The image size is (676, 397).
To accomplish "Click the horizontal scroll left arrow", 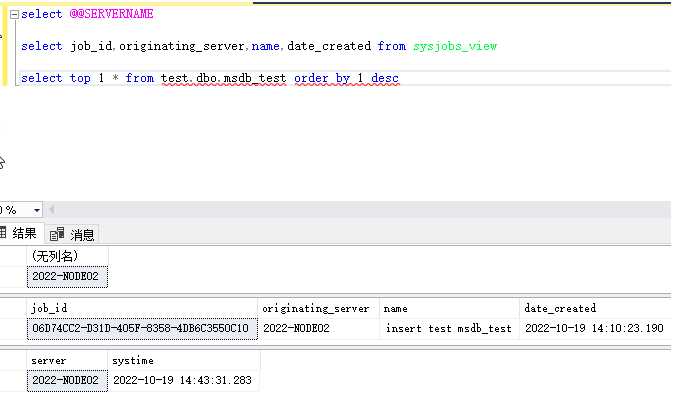I will coord(52,210).
